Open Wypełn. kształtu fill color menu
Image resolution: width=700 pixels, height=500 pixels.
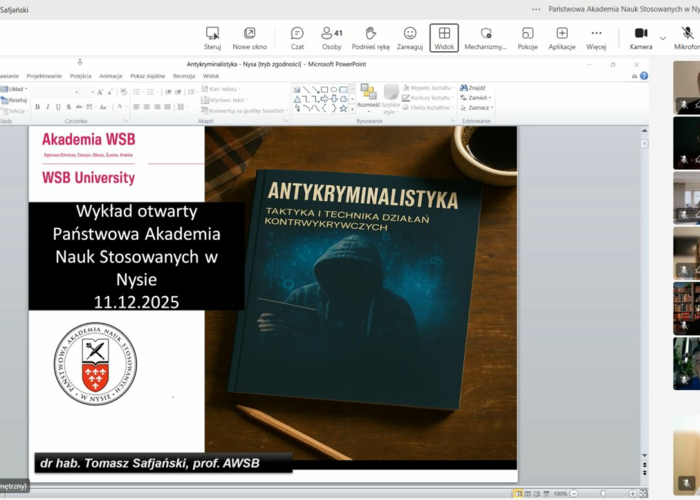[429, 88]
